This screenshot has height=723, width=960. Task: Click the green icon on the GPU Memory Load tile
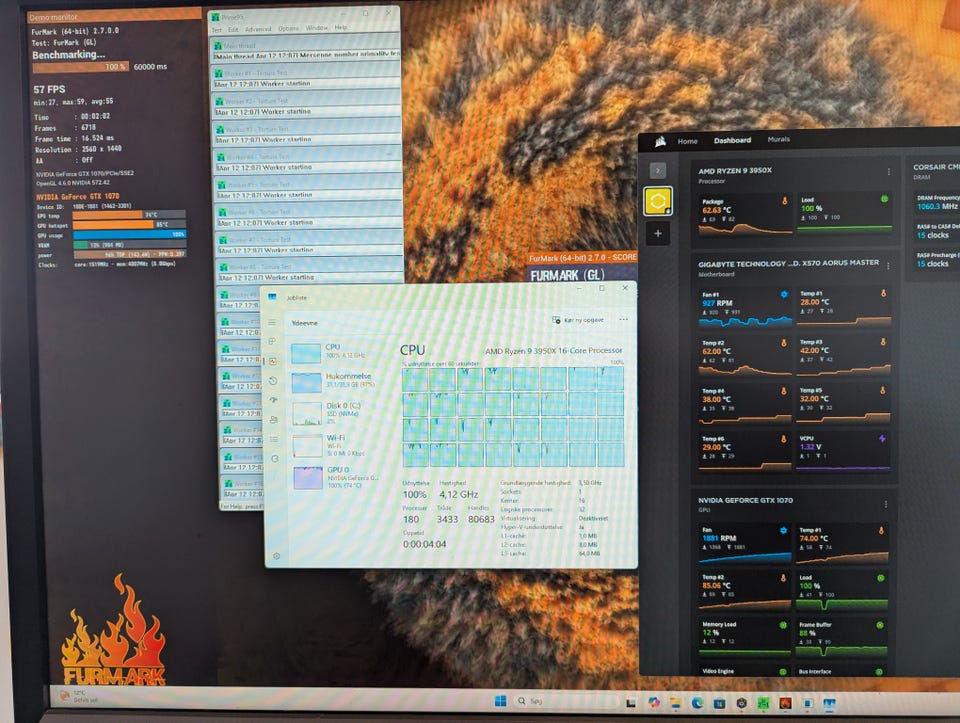pos(782,625)
